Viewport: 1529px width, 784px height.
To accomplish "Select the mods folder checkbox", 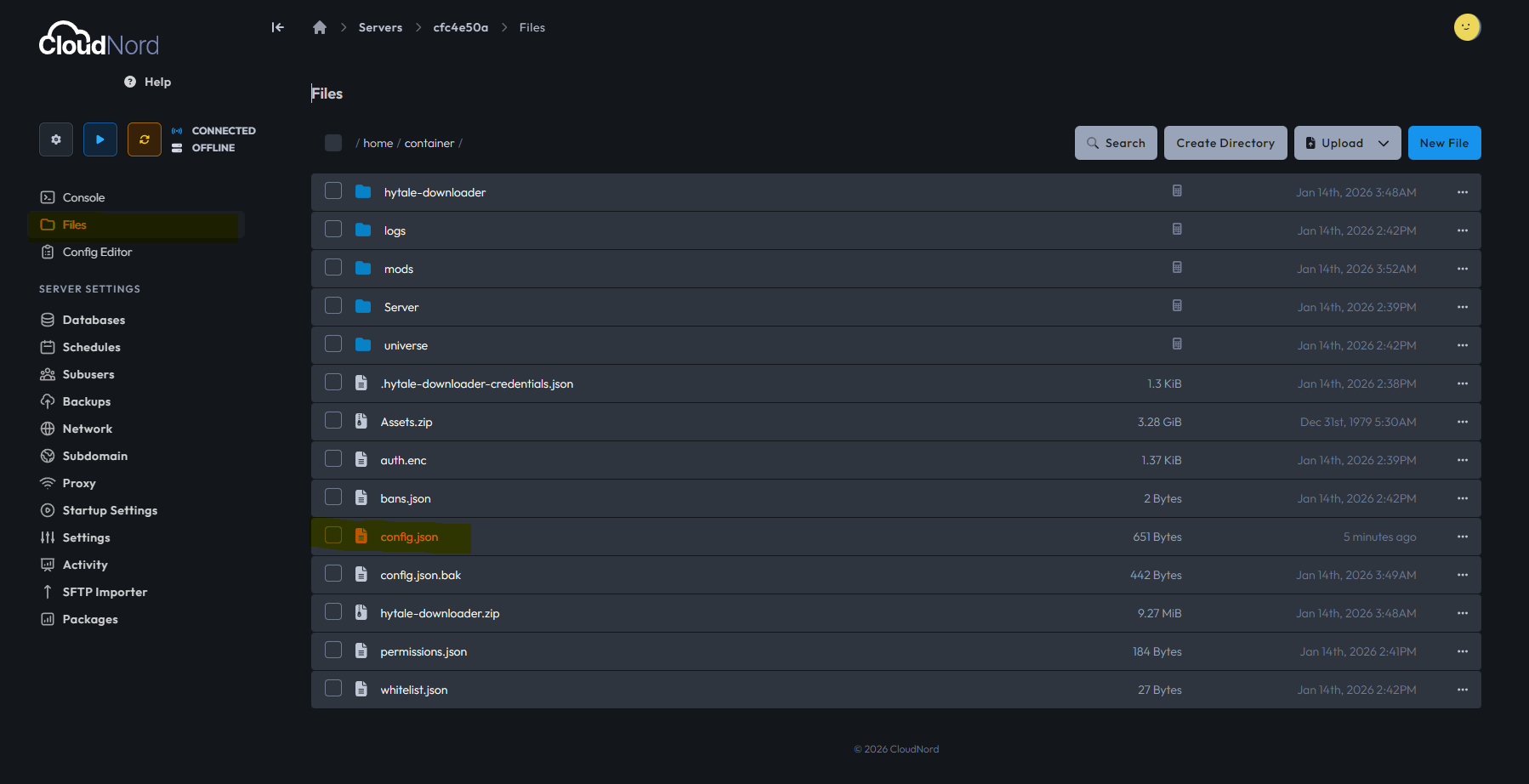I will 333,268.
